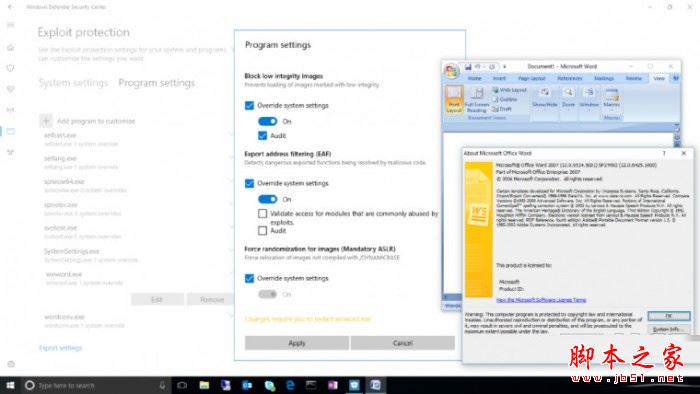Open Outlook from the taskbar
Image resolution: width=700 pixels, height=394 pixels.
247,385
